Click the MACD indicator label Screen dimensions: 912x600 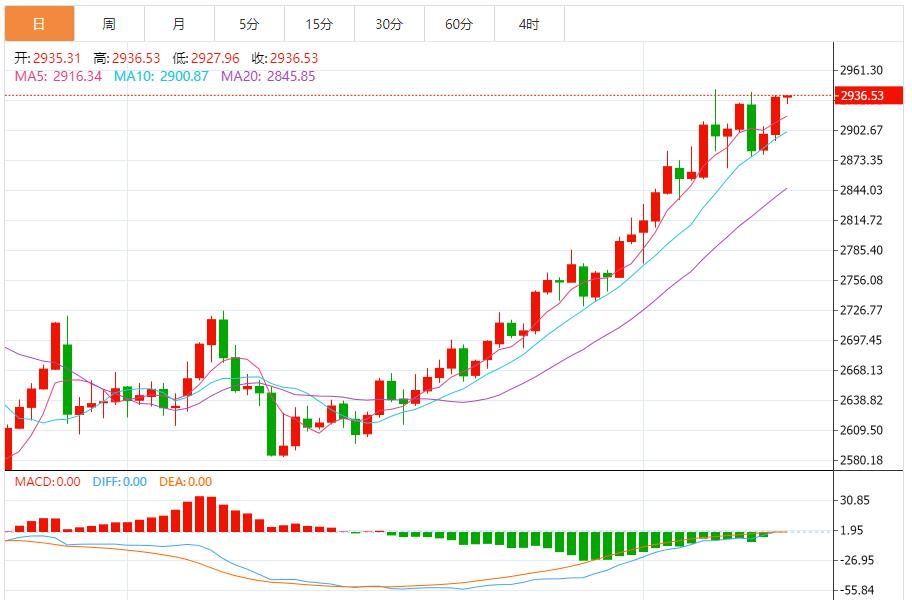(47, 482)
